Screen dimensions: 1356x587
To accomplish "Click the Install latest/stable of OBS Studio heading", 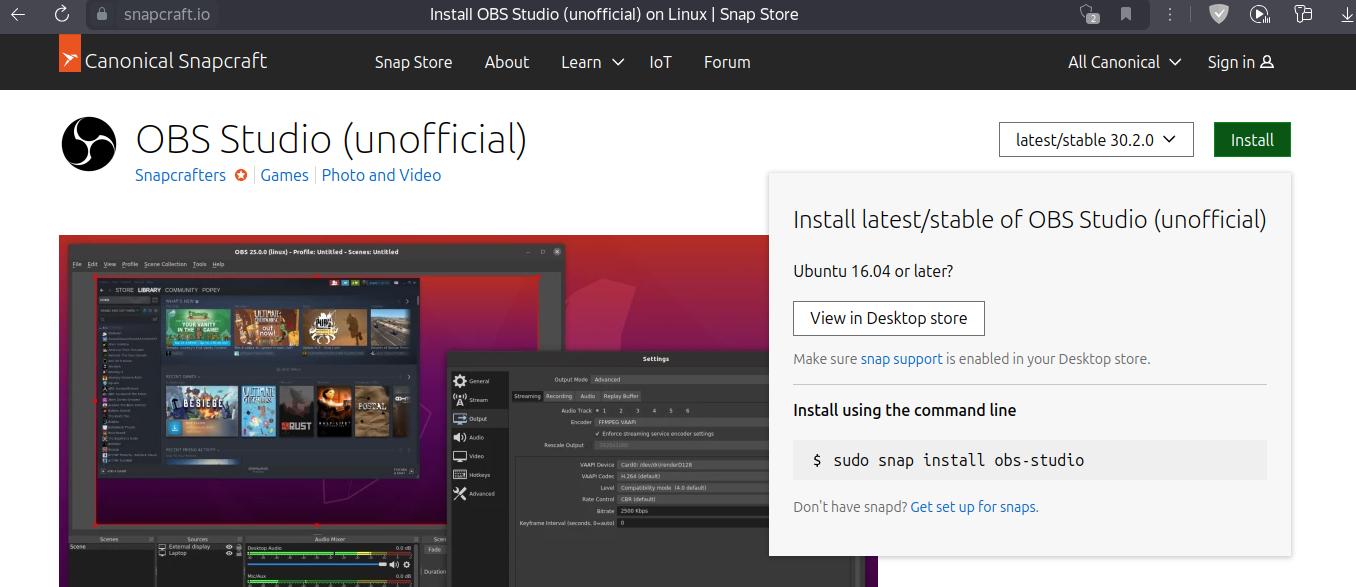I will click(x=1030, y=220).
